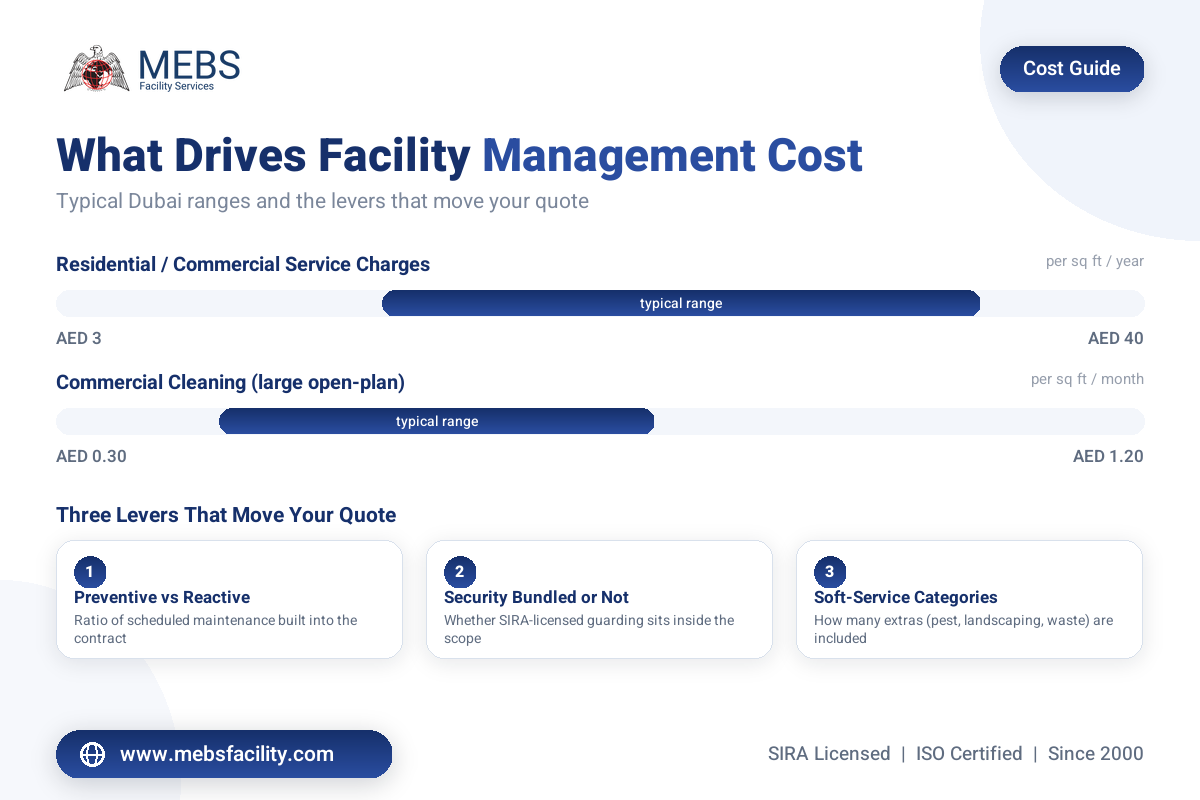Click the number 2 badge on Security card
This screenshot has width=1200, height=800.
(459, 572)
